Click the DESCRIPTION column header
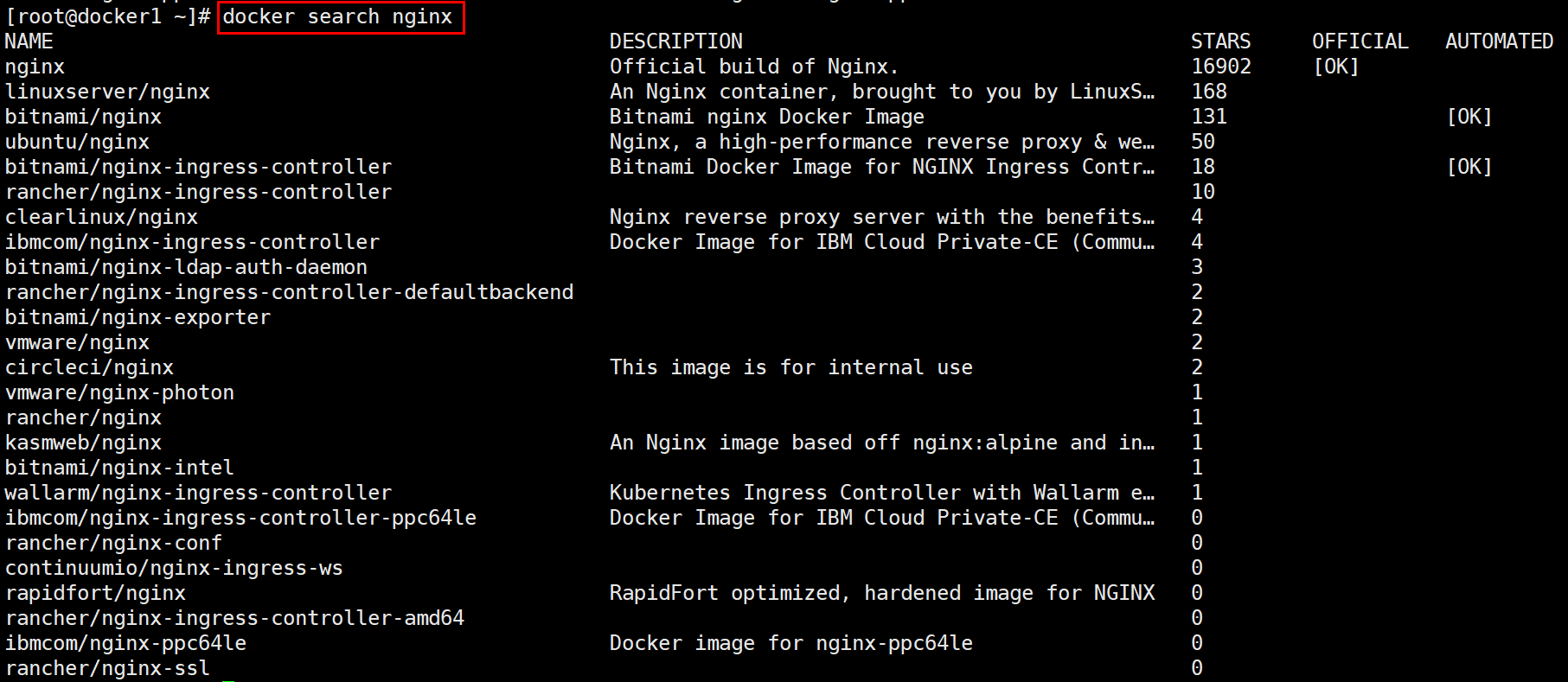The height and width of the screenshot is (682, 1568). [x=675, y=41]
